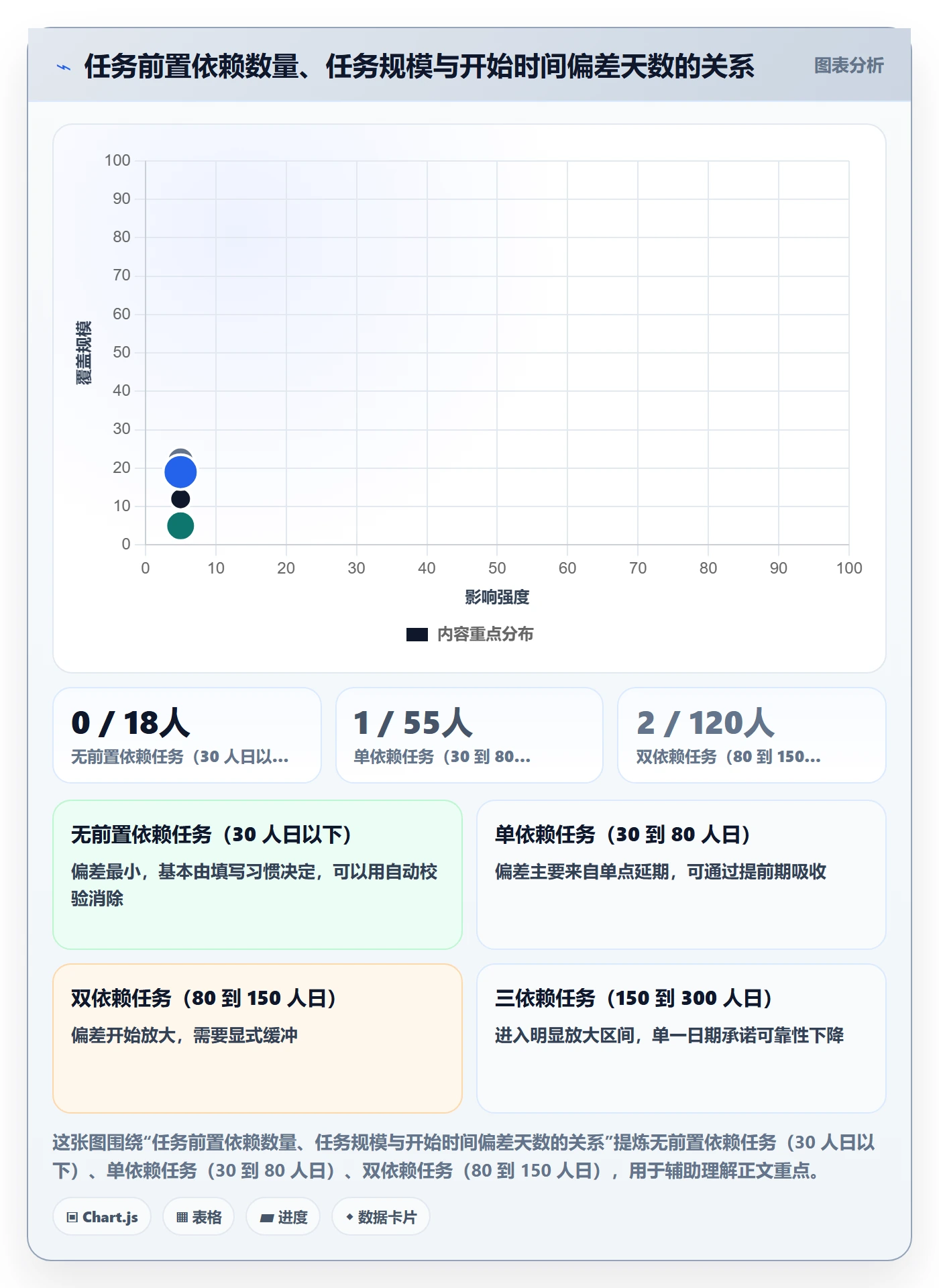Select the black bubble in the chart
The height and width of the screenshot is (1288, 939).
180,498
